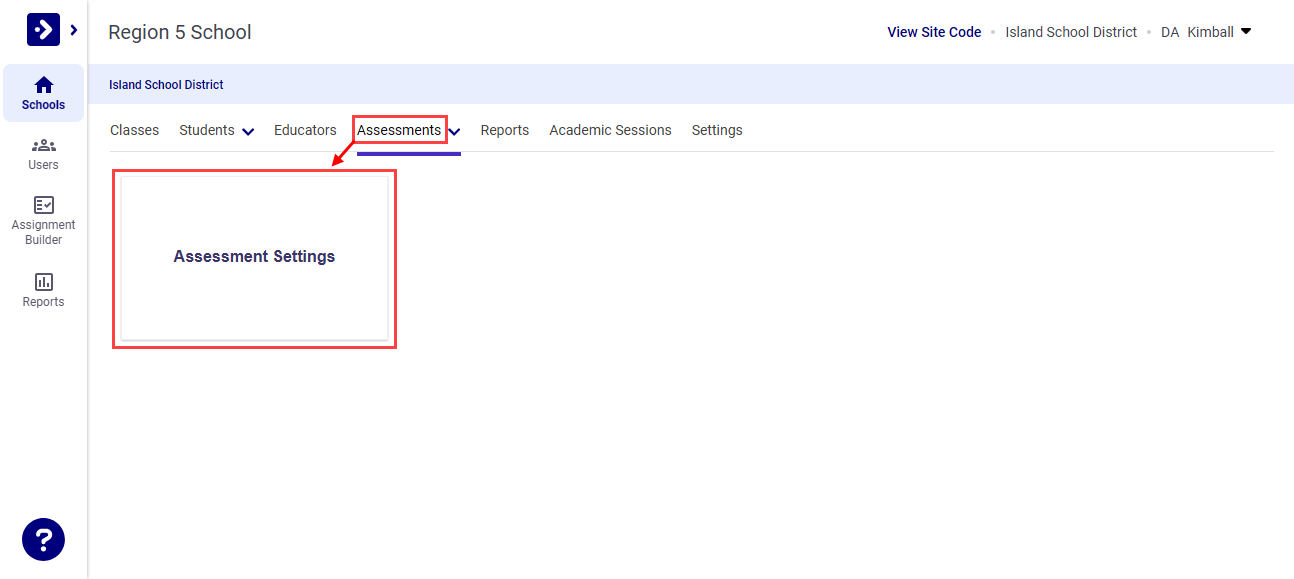Select the Users icon in the sidebar
The image size is (1294, 579).
43,153
